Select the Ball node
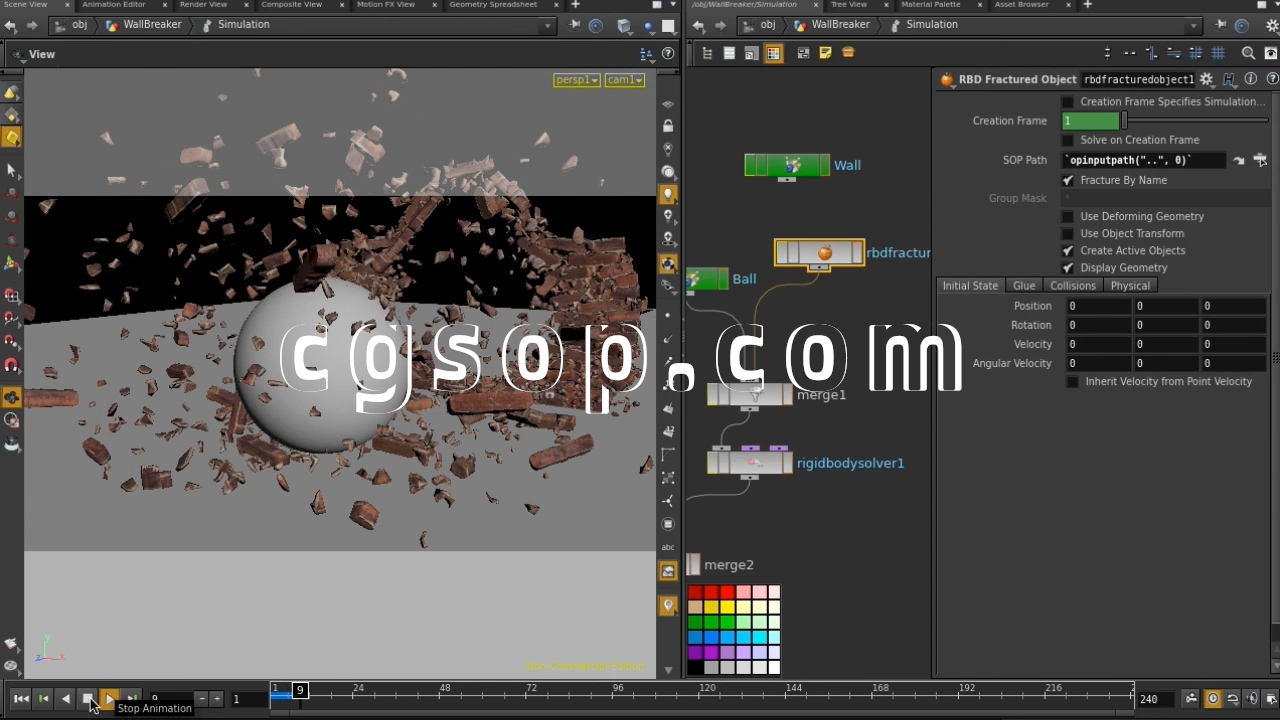The image size is (1280, 720). coord(707,279)
